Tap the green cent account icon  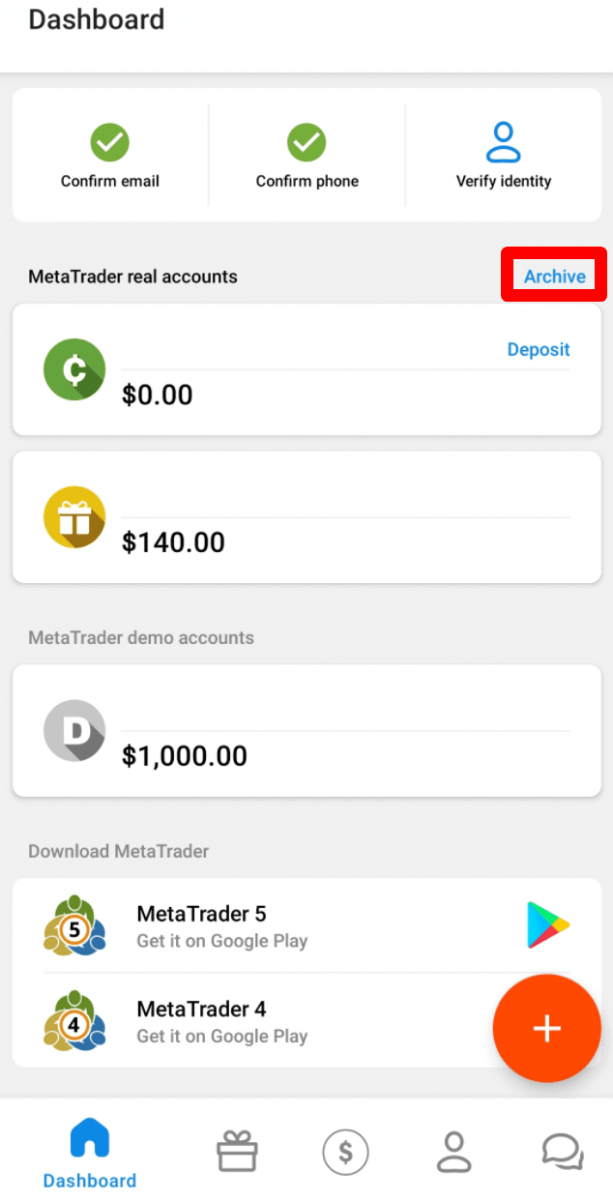(x=75, y=369)
